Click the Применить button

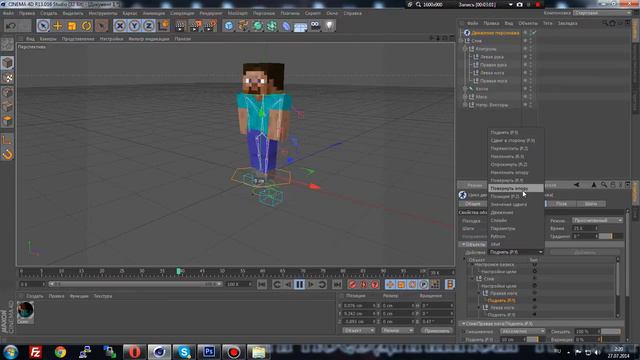[436, 331]
